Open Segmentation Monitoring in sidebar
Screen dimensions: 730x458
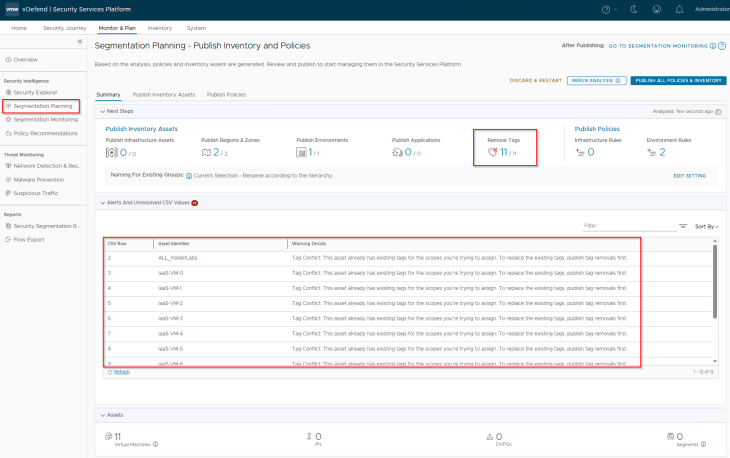[x=45, y=119]
